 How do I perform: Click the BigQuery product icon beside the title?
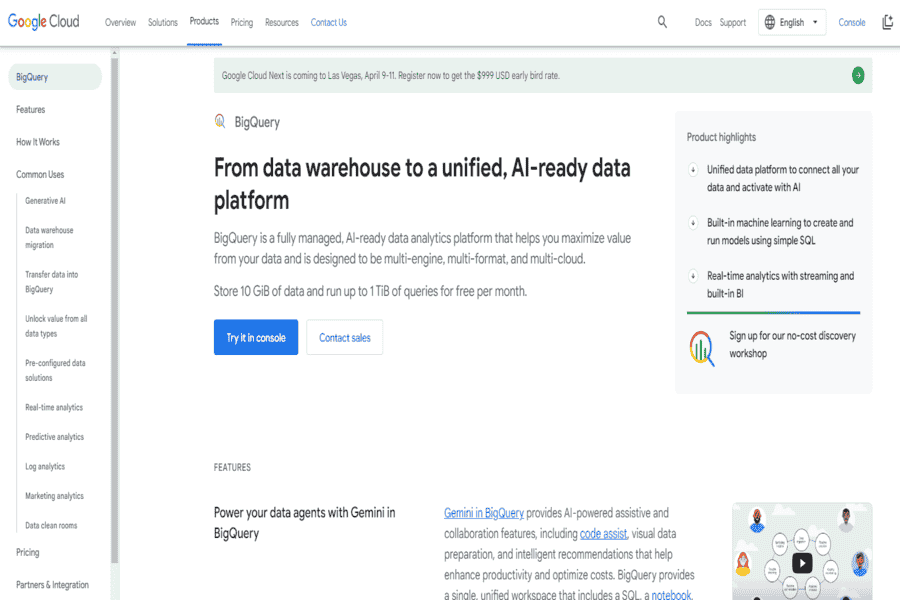[220, 121]
